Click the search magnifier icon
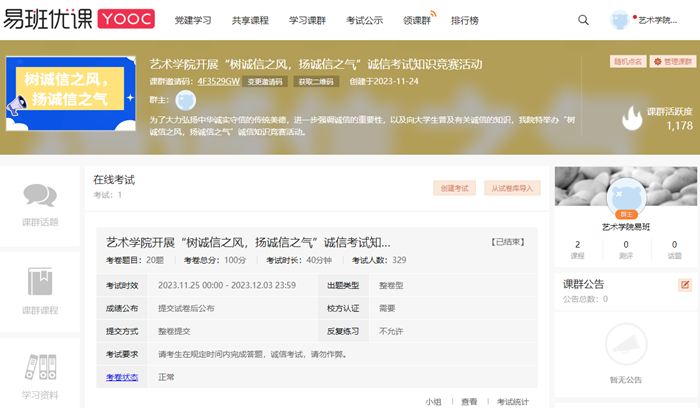This screenshot has width=700, height=408. pos(584,20)
